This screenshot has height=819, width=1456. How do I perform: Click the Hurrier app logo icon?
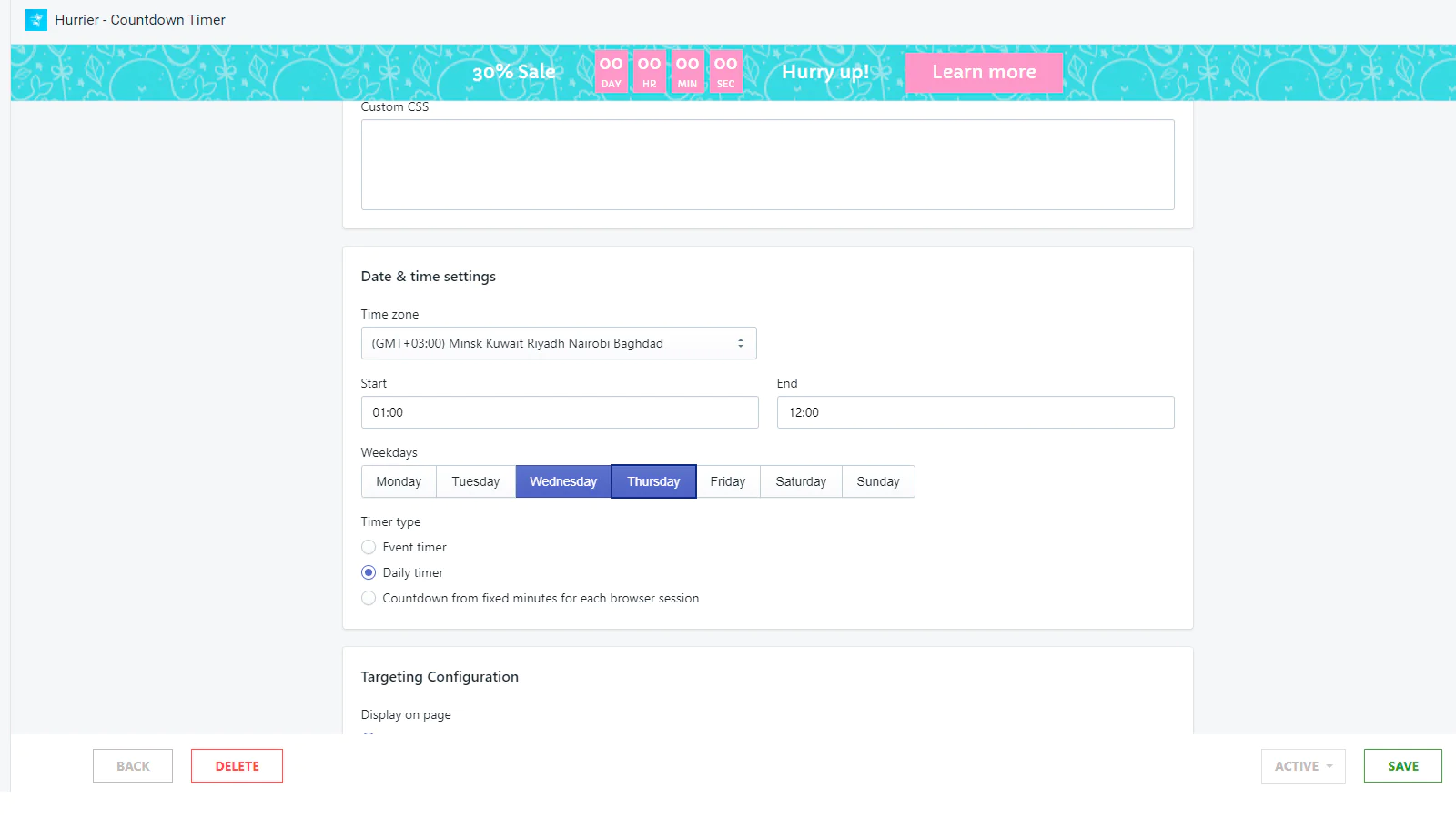pyautogui.click(x=36, y=20)
